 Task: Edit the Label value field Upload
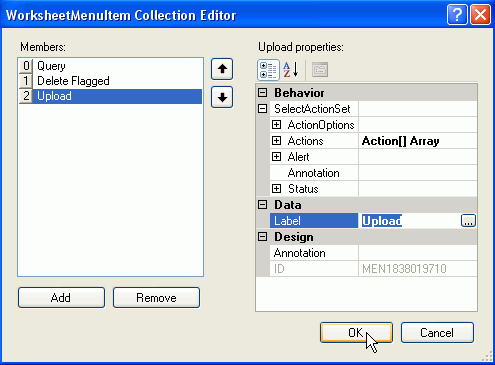click(410, 221)
